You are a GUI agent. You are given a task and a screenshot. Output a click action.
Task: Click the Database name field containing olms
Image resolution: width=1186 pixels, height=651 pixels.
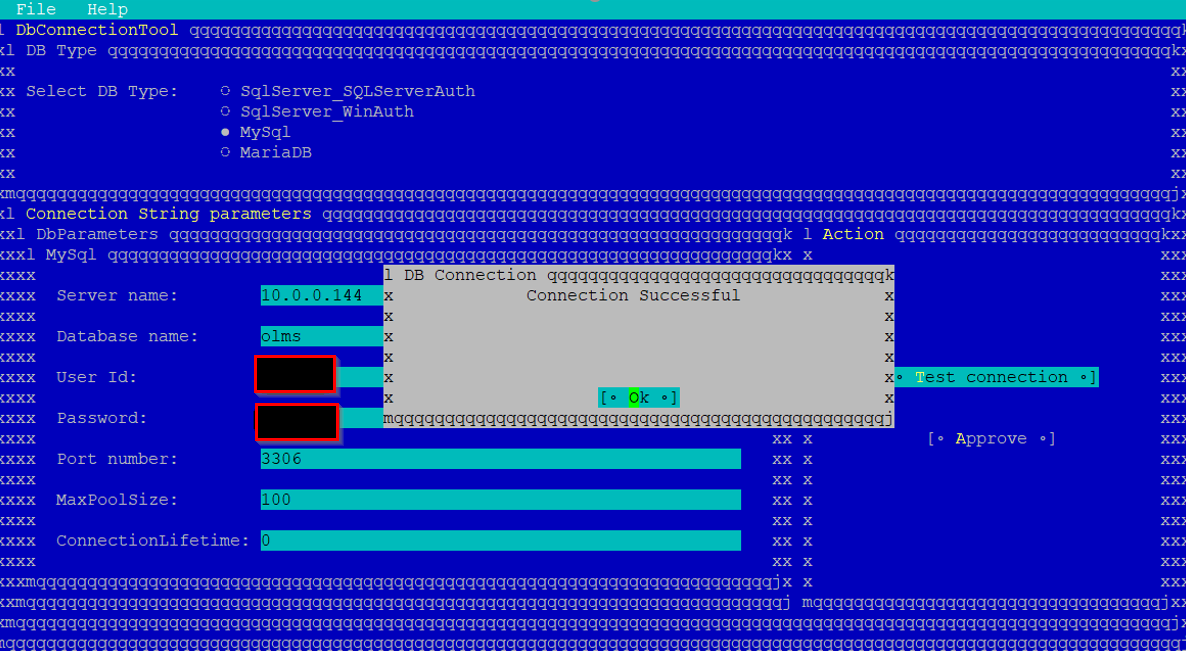(x=320, y=337)
